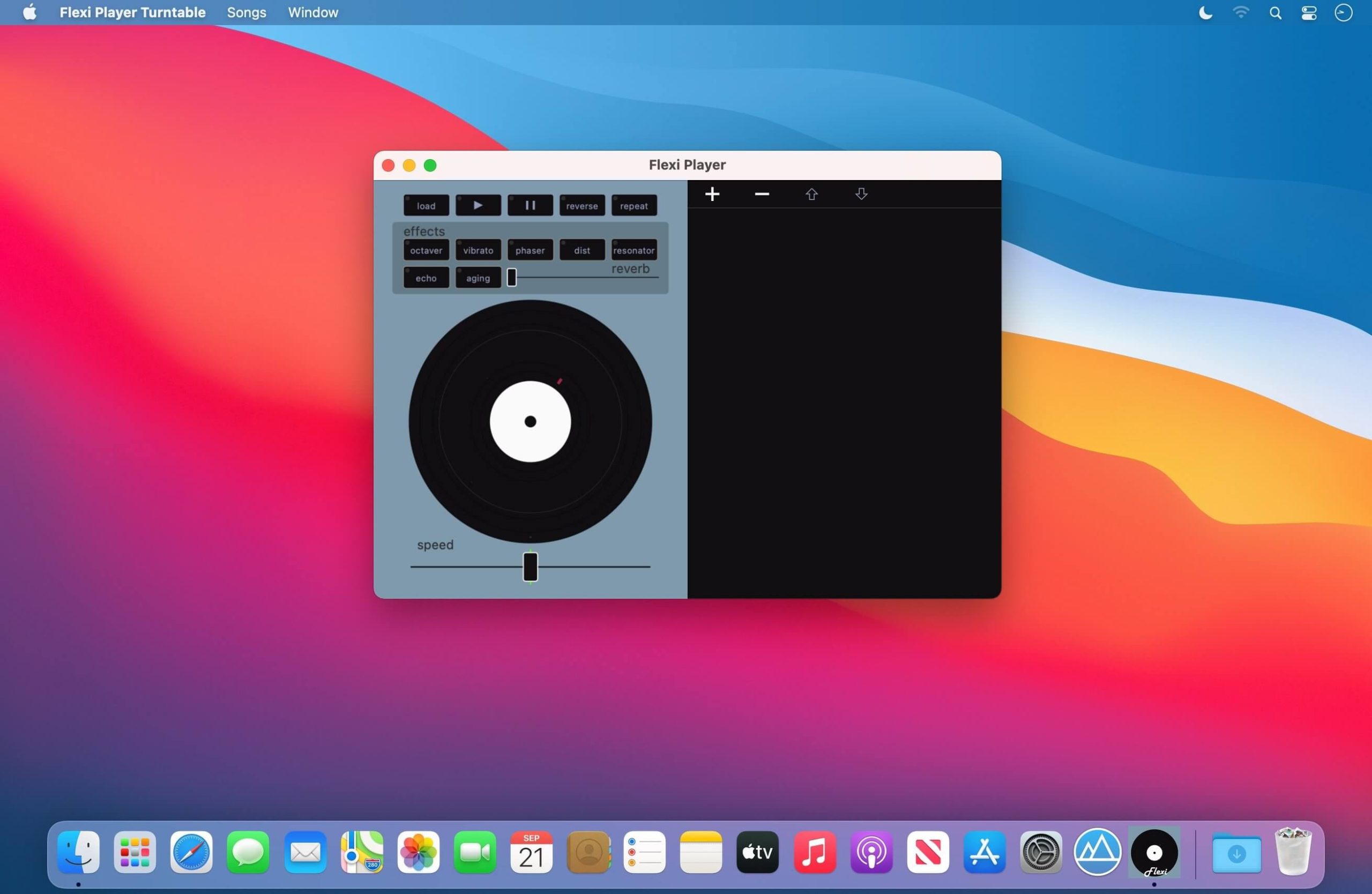Viewport: 1372px width, 894px height.
Task: Toggle the repeat button
Action: click(633, 206)
